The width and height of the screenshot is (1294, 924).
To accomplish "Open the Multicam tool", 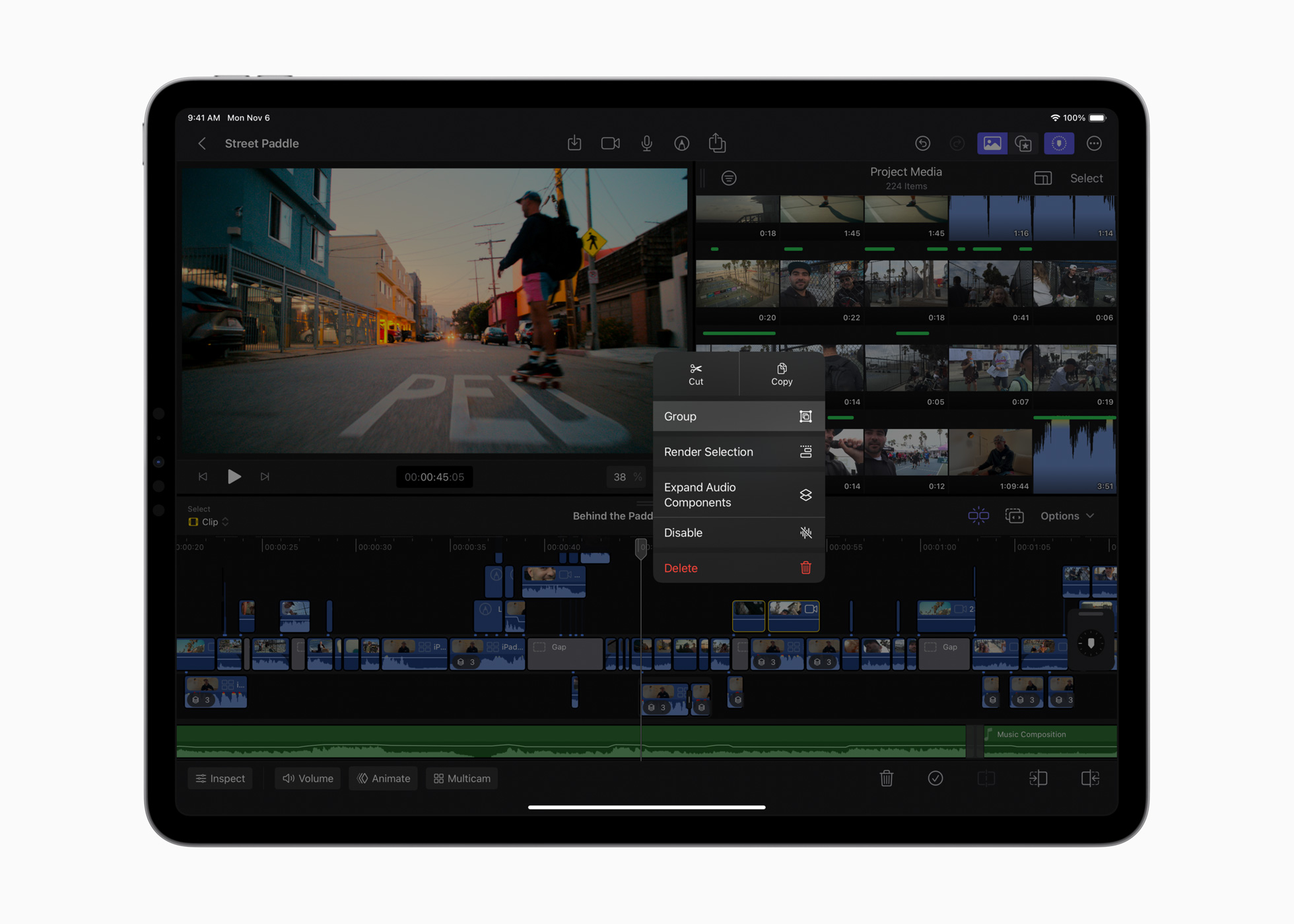I will [461, 778].
